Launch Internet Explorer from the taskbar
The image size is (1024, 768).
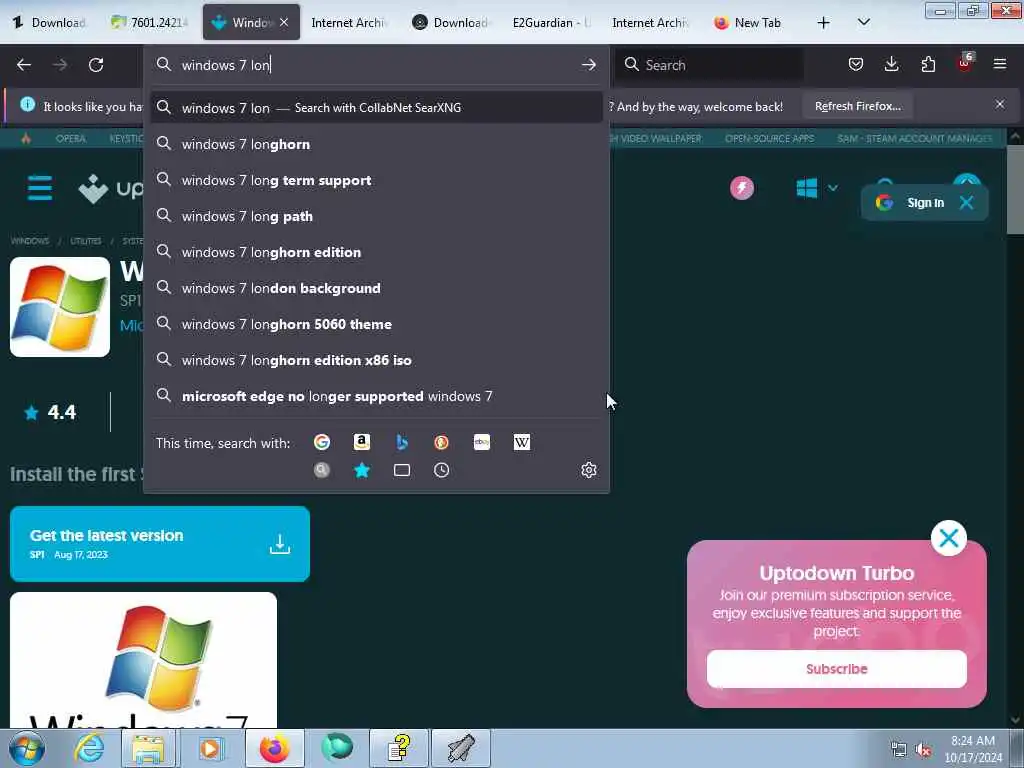(89, 748)
